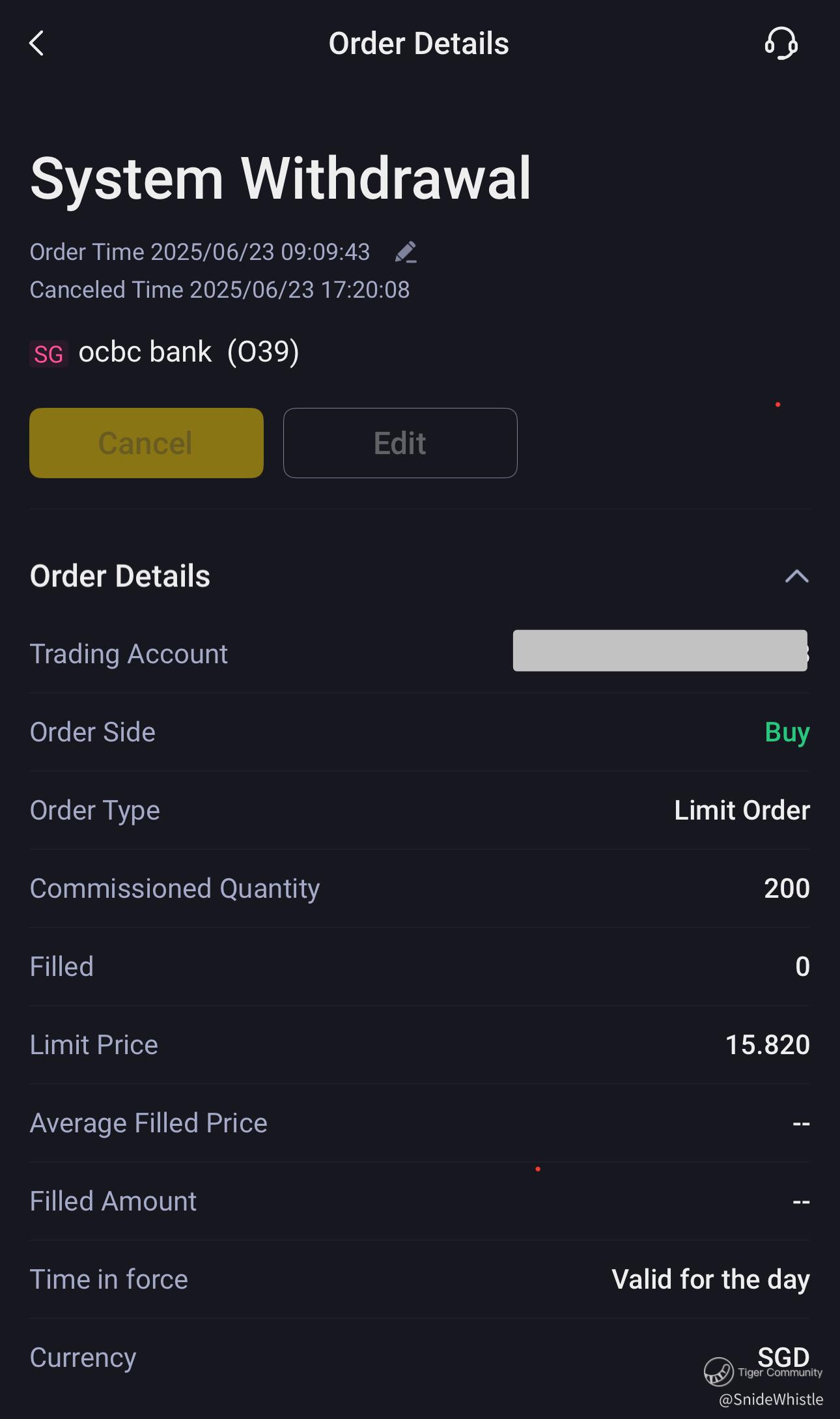Viewport: 840px width, 1419px height.
Task: Tap the SG market badge icon
Action: pyautogui.click(x=49, y=354)
